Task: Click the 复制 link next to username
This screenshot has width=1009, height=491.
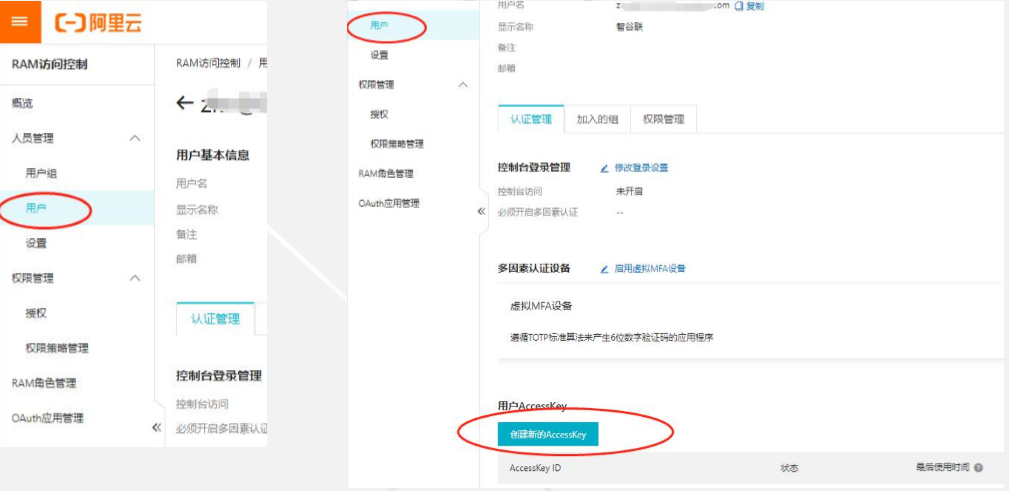Action: [x=754, y=5]
